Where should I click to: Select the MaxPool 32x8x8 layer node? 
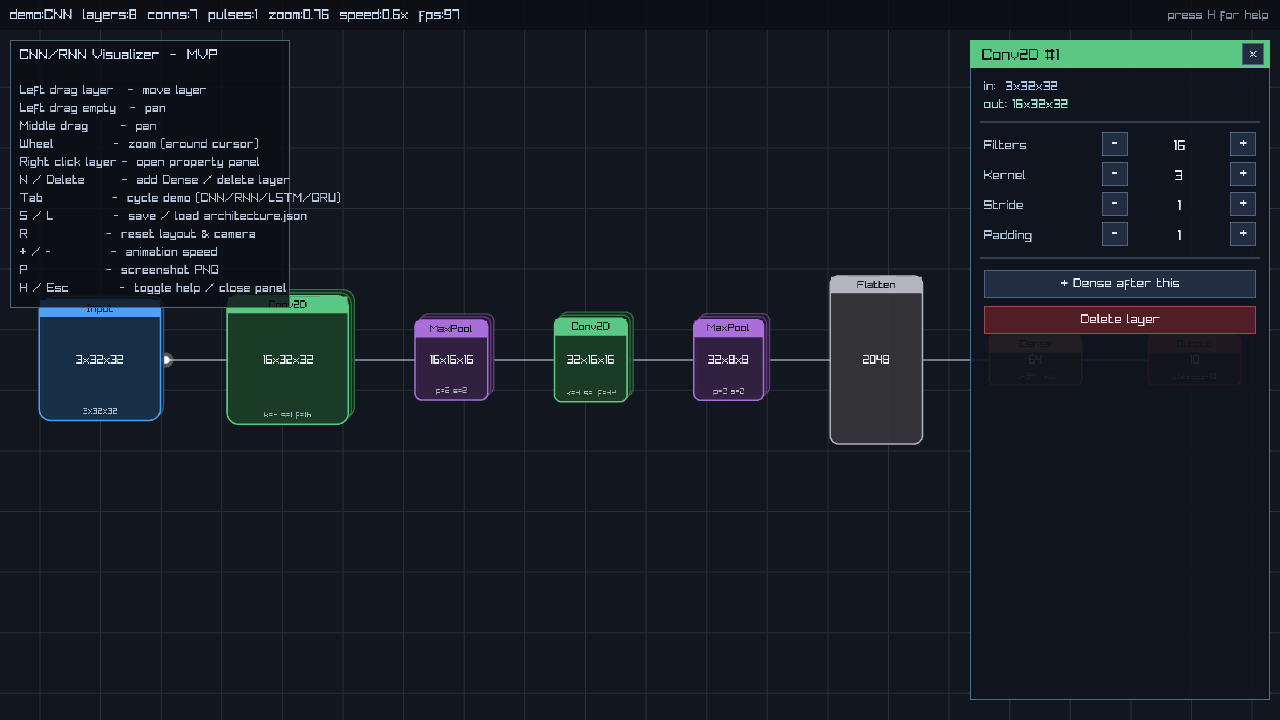pos(729,360)
